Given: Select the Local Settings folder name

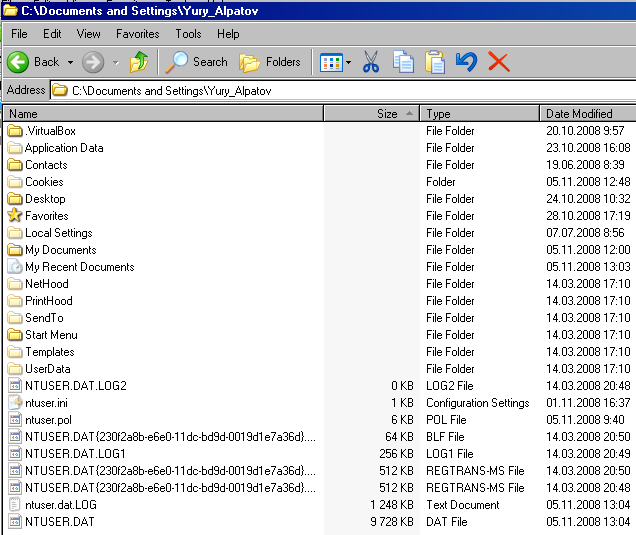Looking at the screenshot, I should point(59,233).
